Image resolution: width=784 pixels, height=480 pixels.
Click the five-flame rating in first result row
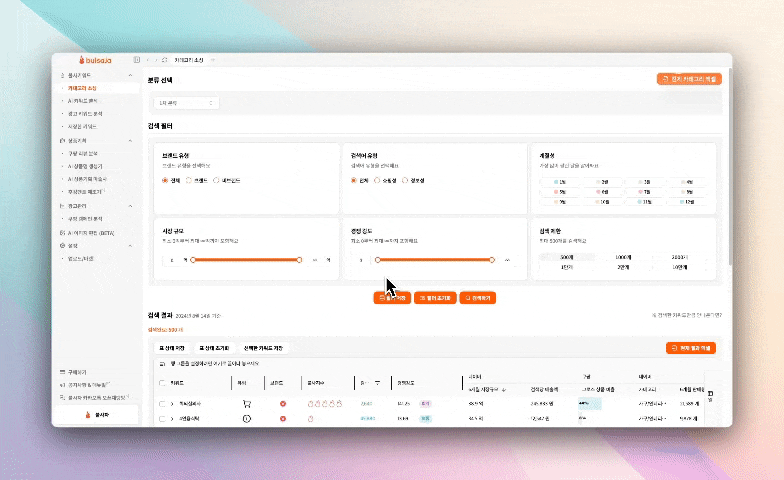click(324, 404)
